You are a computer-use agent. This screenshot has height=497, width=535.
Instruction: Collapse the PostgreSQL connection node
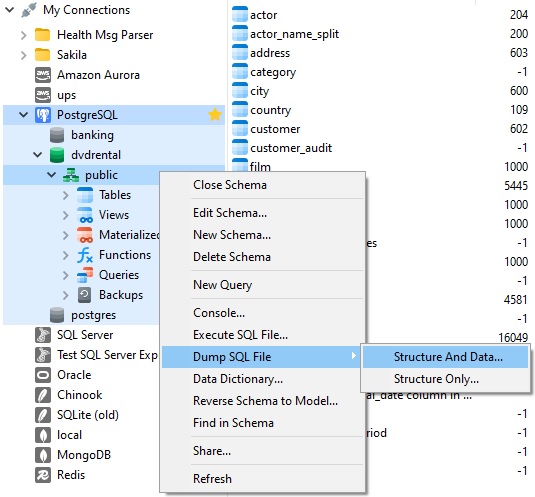pos(24,115)
